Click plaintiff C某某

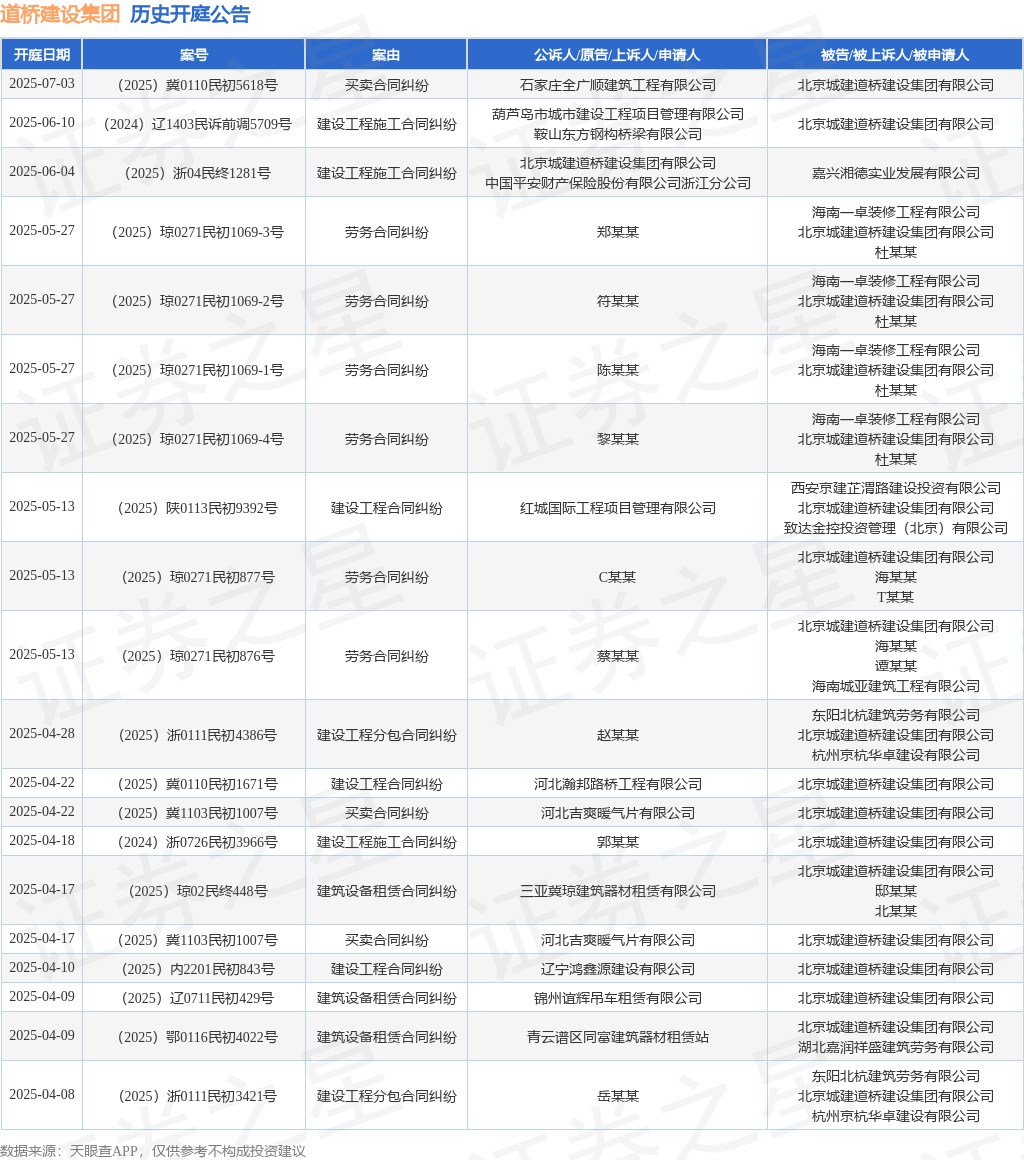(x=618, y=577)
